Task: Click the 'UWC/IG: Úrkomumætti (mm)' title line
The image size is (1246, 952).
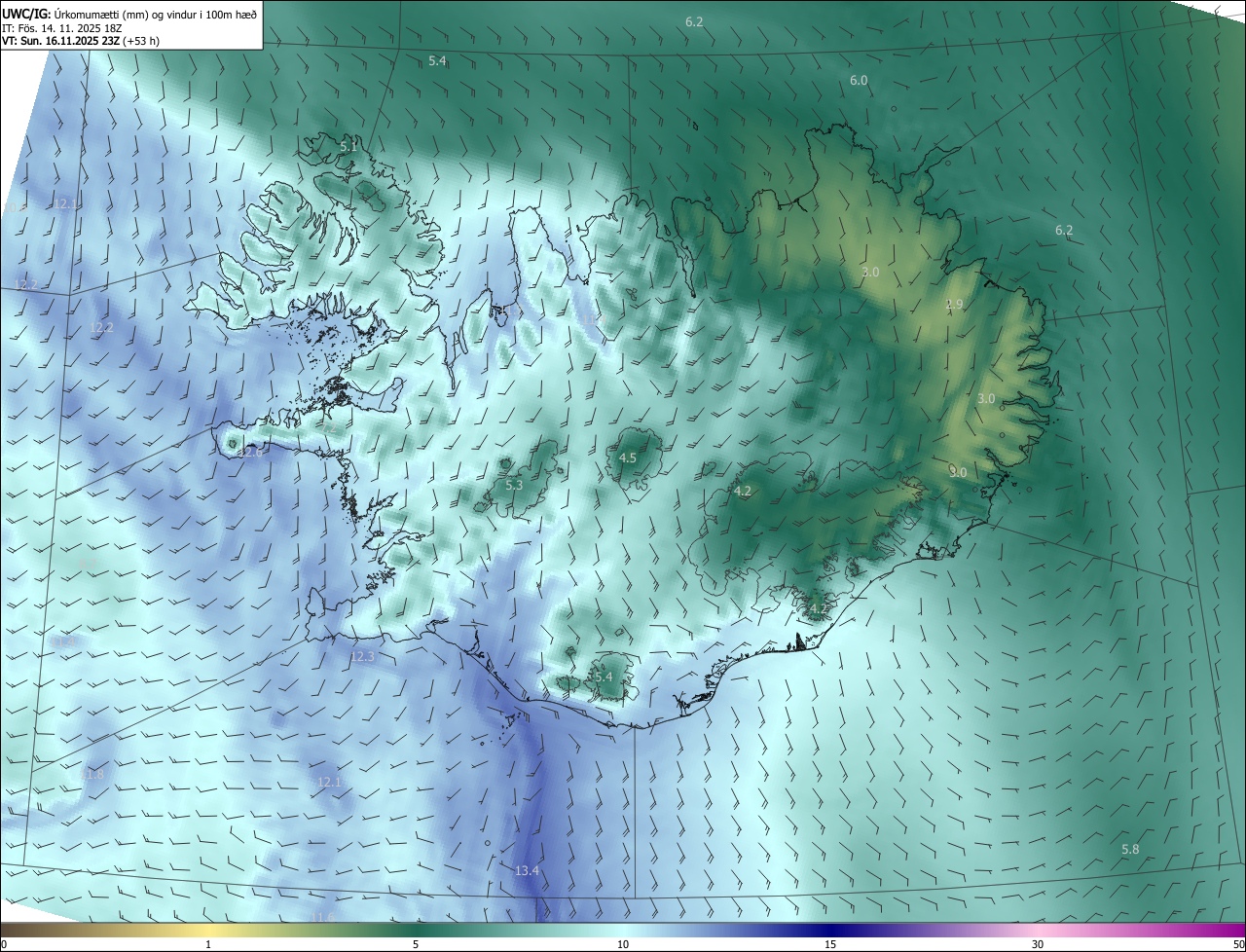Action: [x=129, y=14]
